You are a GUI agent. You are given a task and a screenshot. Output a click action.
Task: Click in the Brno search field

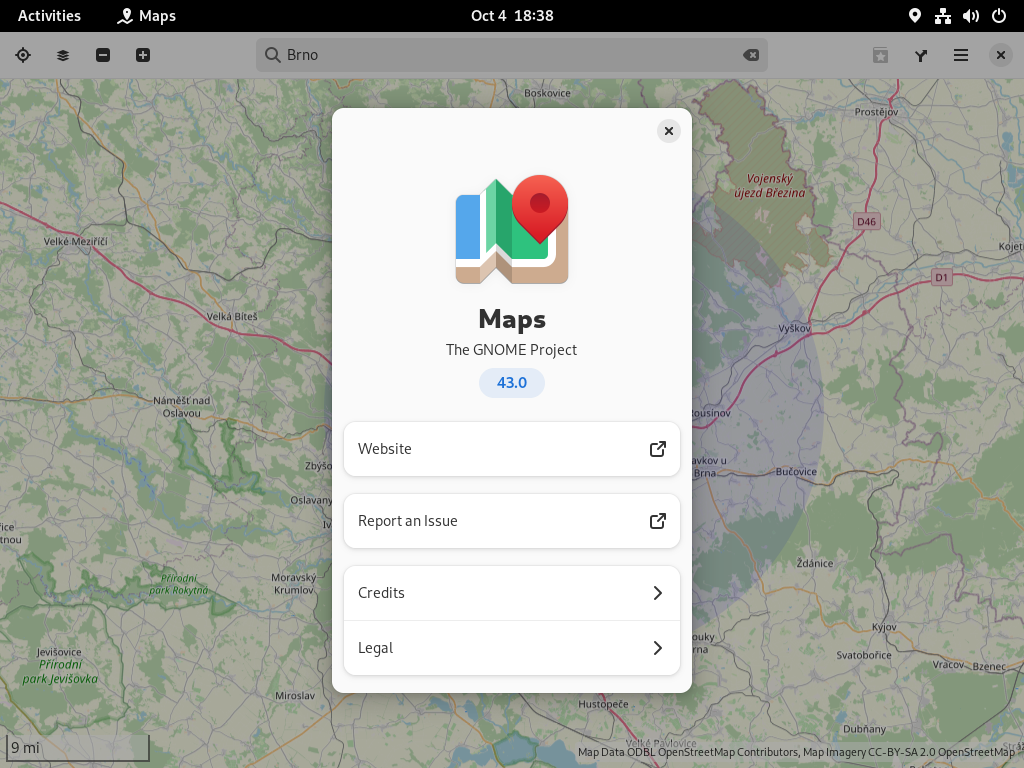coord(512,55)
